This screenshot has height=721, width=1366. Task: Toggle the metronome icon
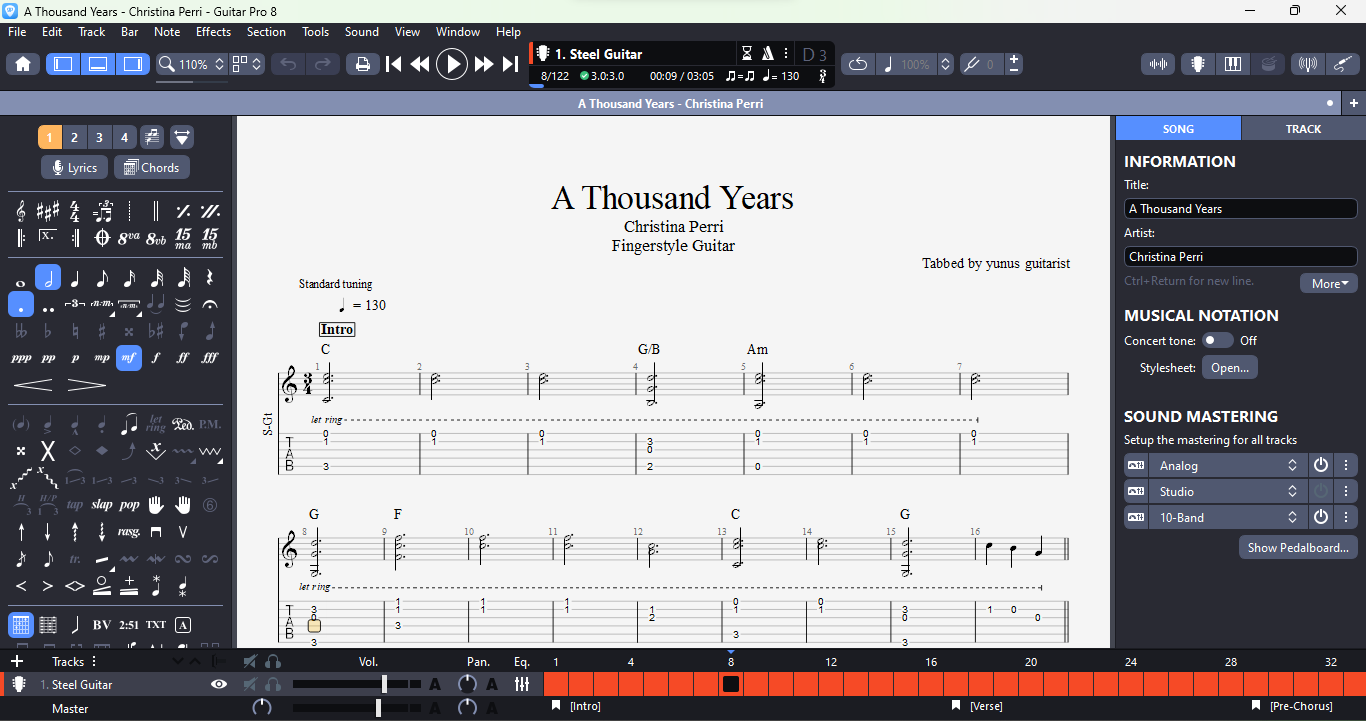click(767, 53)
